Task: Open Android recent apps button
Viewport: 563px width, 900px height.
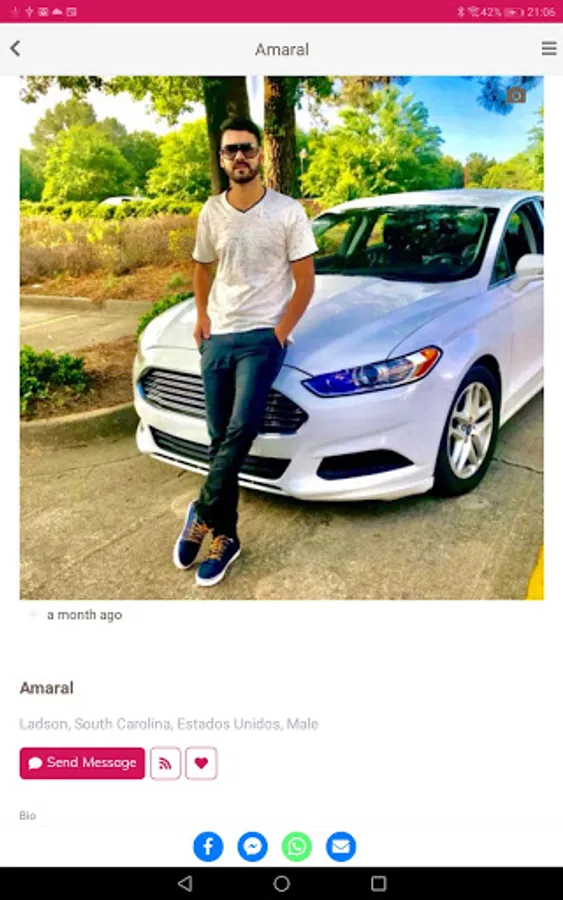Action: [378, 883]
